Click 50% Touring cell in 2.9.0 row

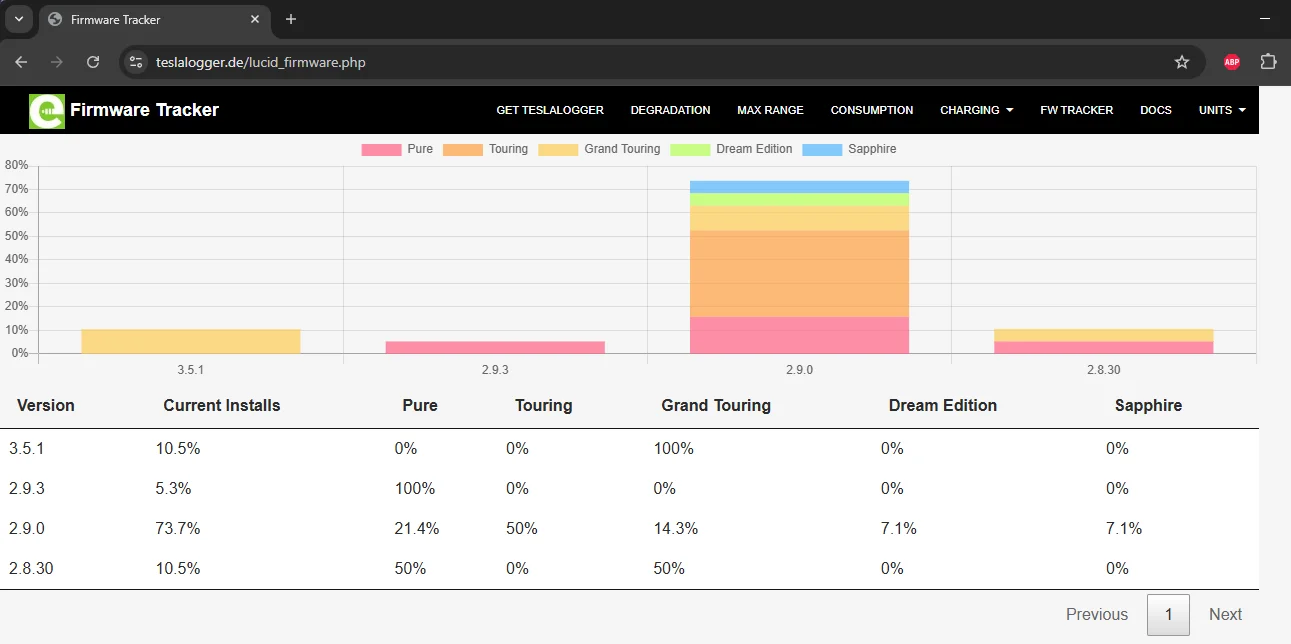tap(522, 529)
